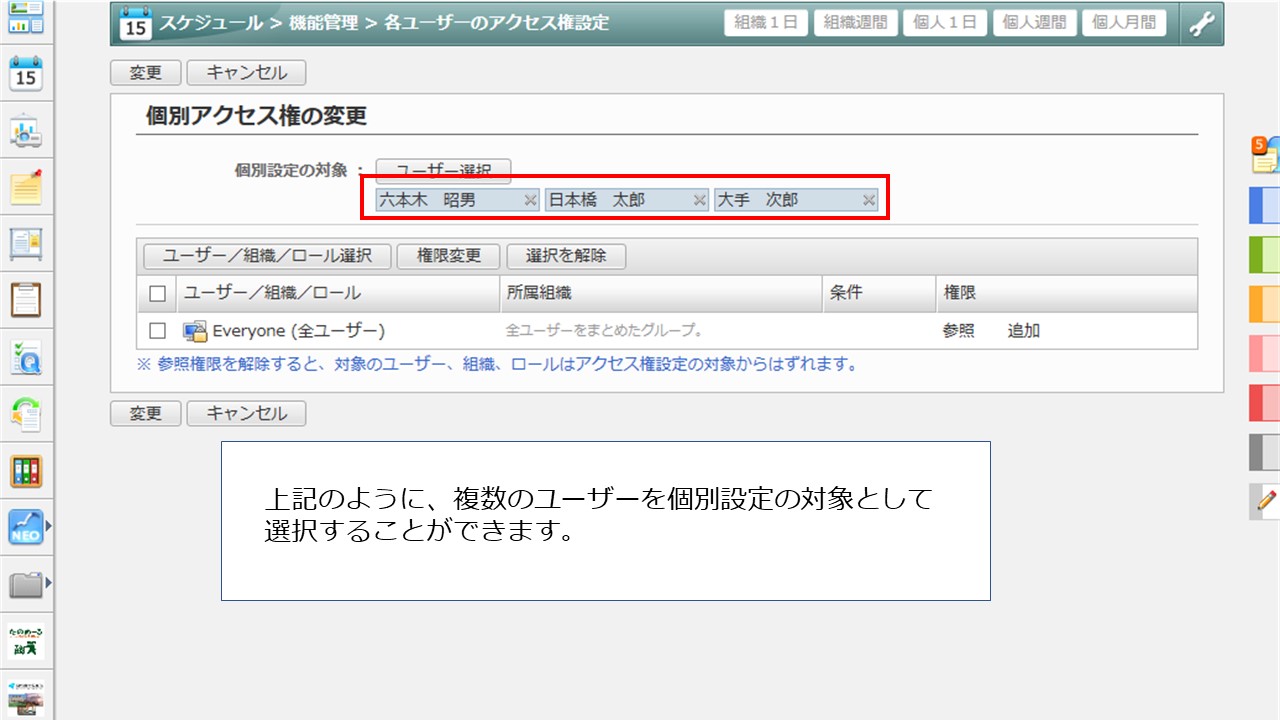Expand the arrow beside the gray folder icon
Viewport: 1280px width, 720px height.
[x=47, y=582]
